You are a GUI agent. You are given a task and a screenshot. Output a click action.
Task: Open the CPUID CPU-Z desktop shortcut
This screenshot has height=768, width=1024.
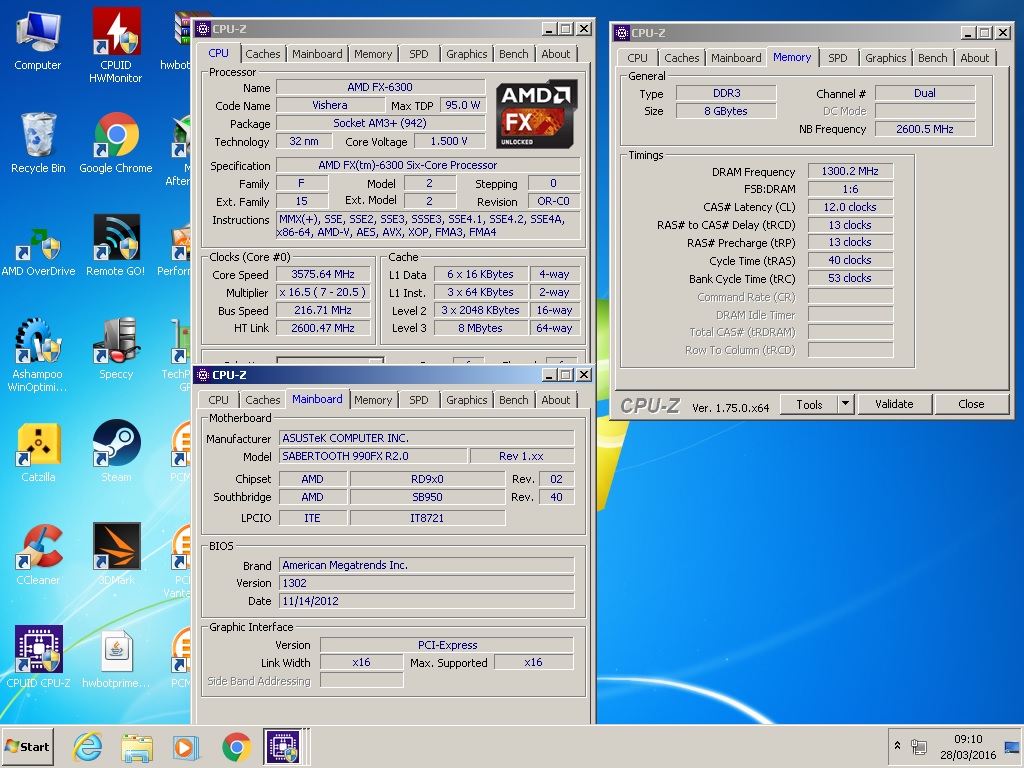[38, 657]
